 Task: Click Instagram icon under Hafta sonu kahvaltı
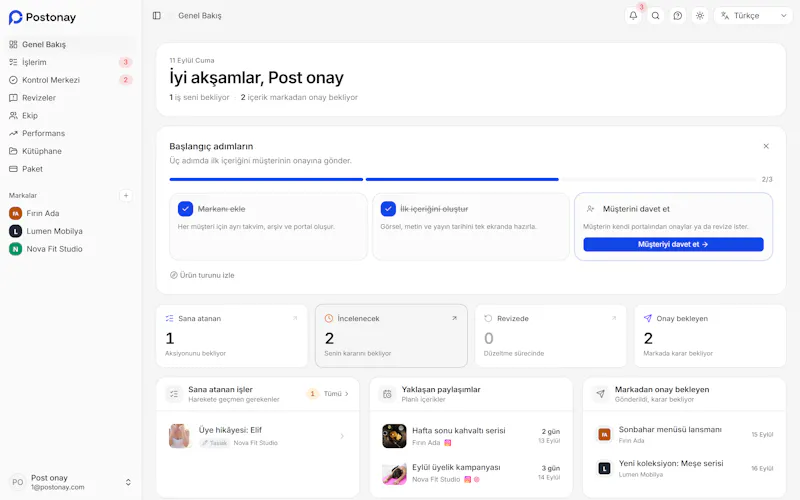(447, 443)
